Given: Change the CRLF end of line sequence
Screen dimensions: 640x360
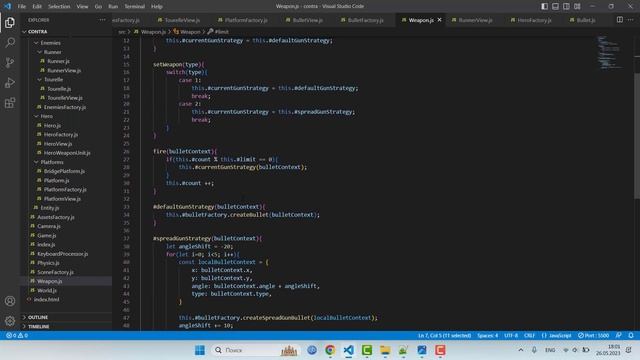Looking at the screenshot, I should coord(529,335).
